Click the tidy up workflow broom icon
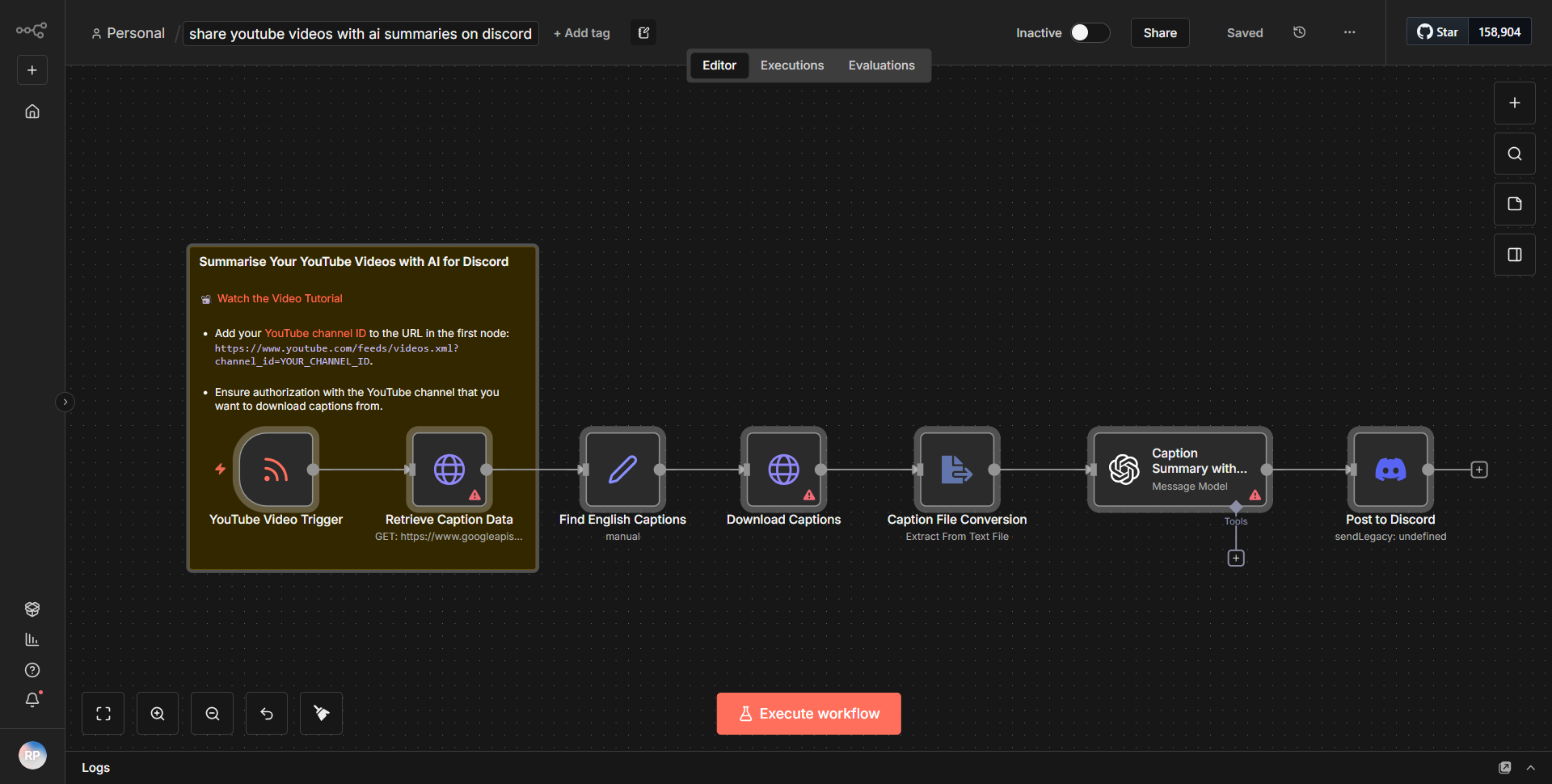 click(322, 714)
